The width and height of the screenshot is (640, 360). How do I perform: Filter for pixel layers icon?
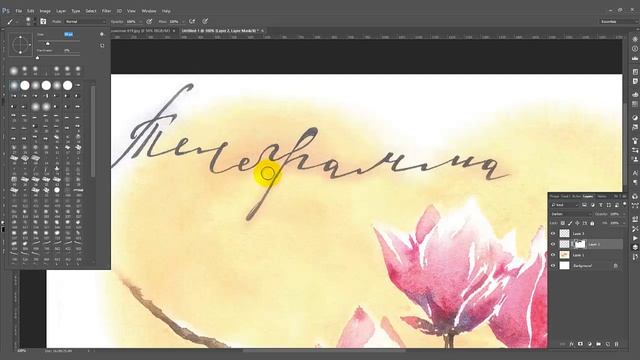(x=584, y=205)
